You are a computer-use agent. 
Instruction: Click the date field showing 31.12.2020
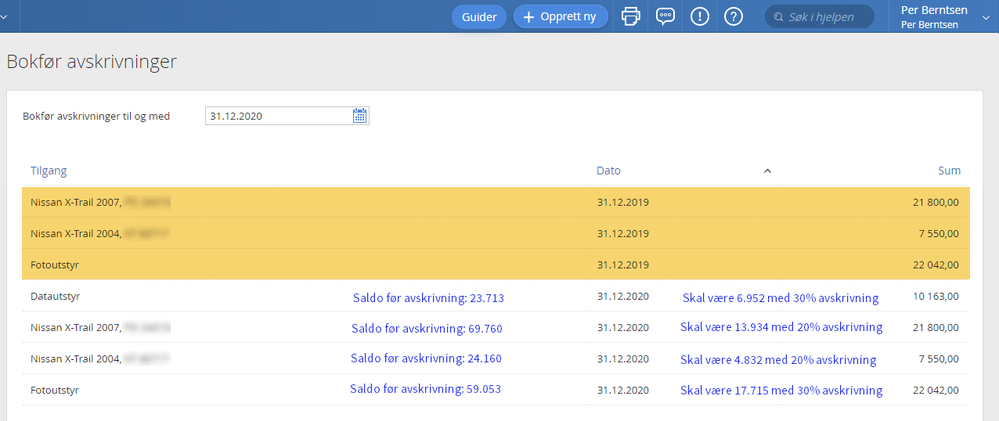pyautogui.click(x=287, y=116)
